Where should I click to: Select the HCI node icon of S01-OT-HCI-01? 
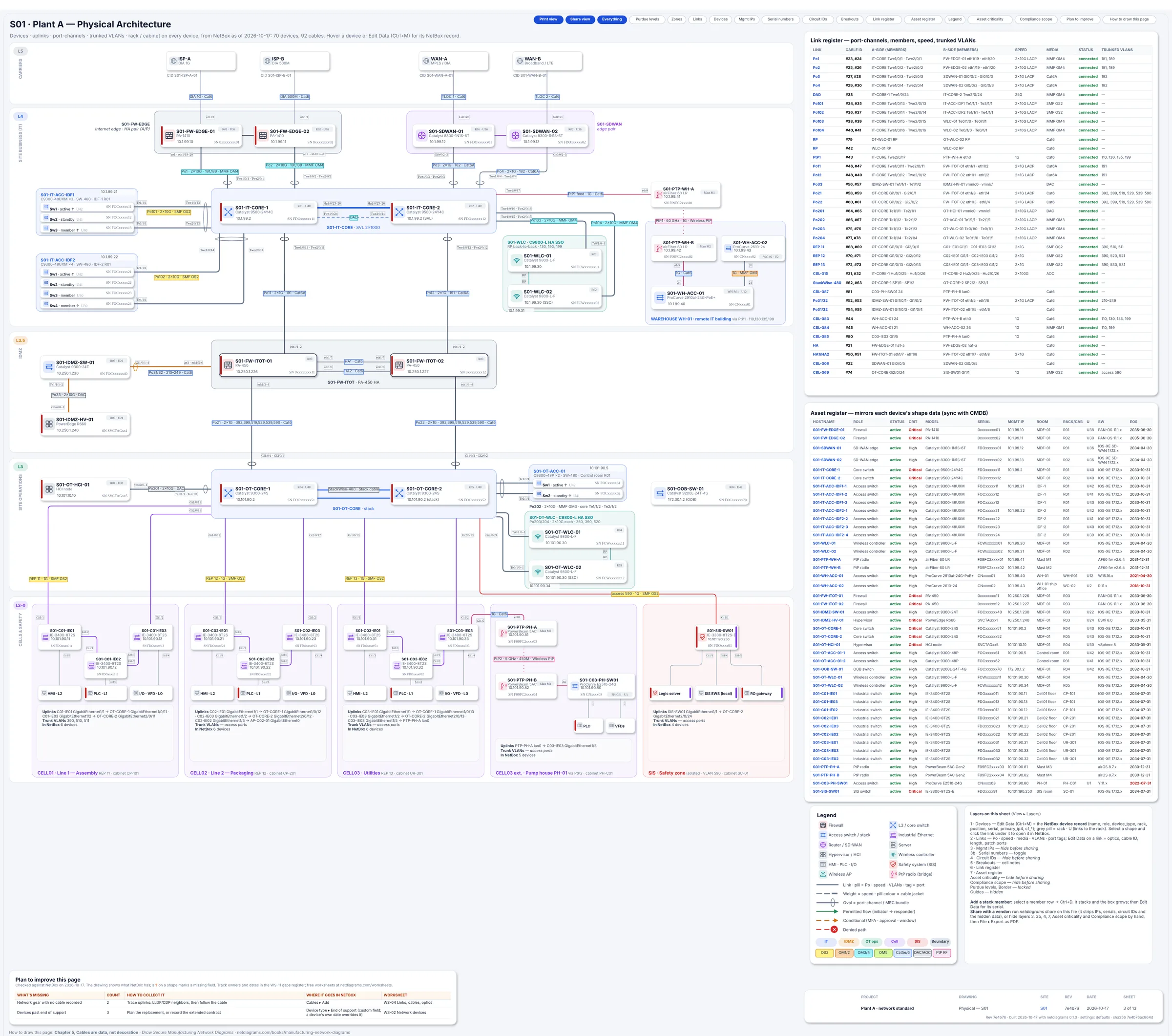pos(49,489)
